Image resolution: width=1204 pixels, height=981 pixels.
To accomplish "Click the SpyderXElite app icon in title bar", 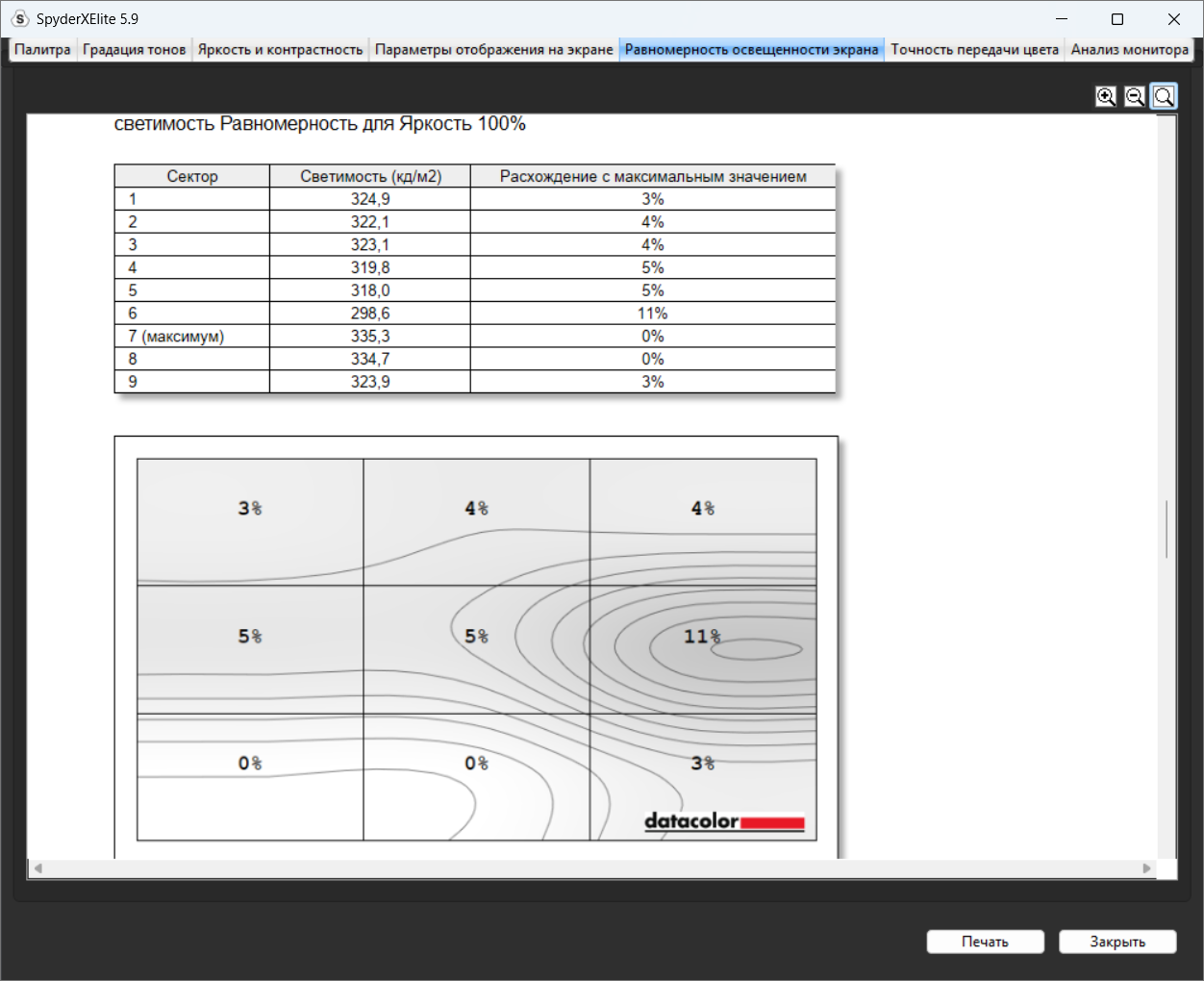I will click(20, 19).
